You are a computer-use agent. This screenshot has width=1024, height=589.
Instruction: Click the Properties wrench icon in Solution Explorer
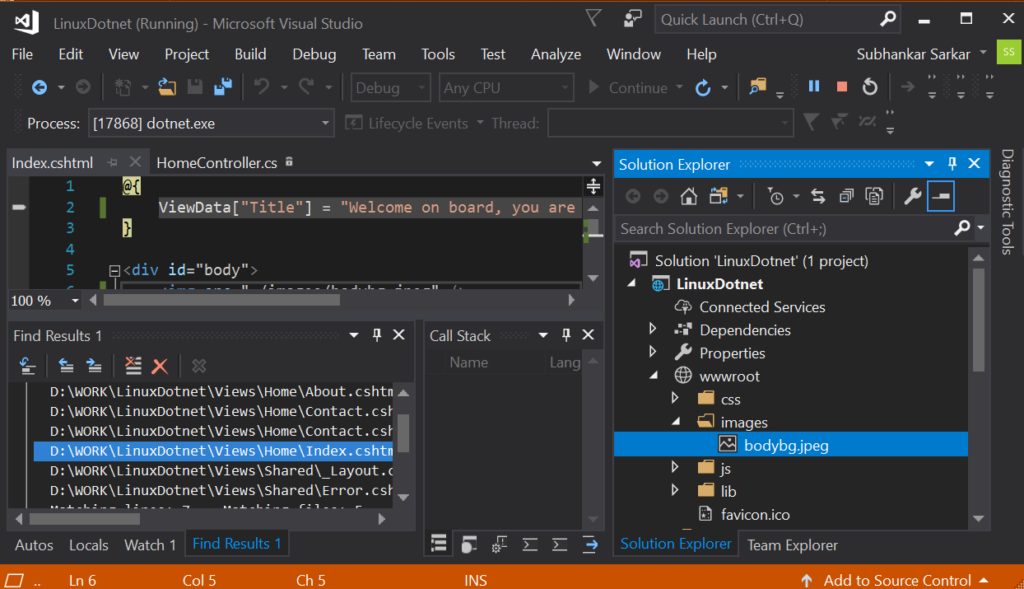[x=912, y=196]
